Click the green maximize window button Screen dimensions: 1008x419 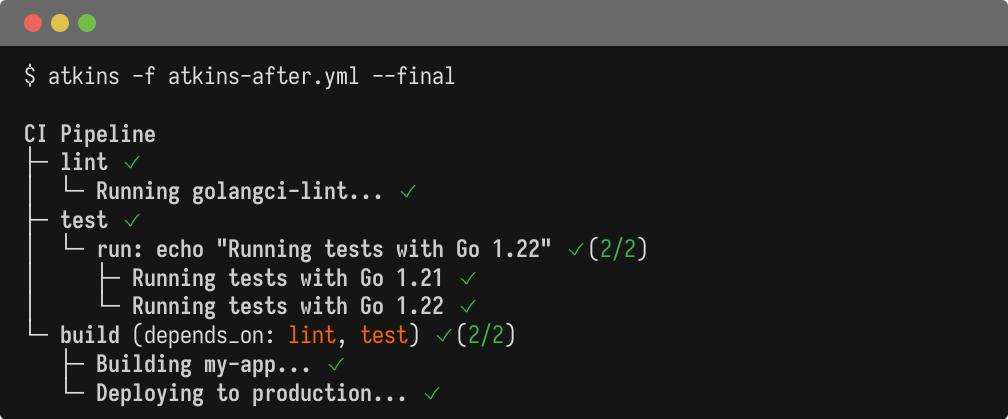[87, 22]
